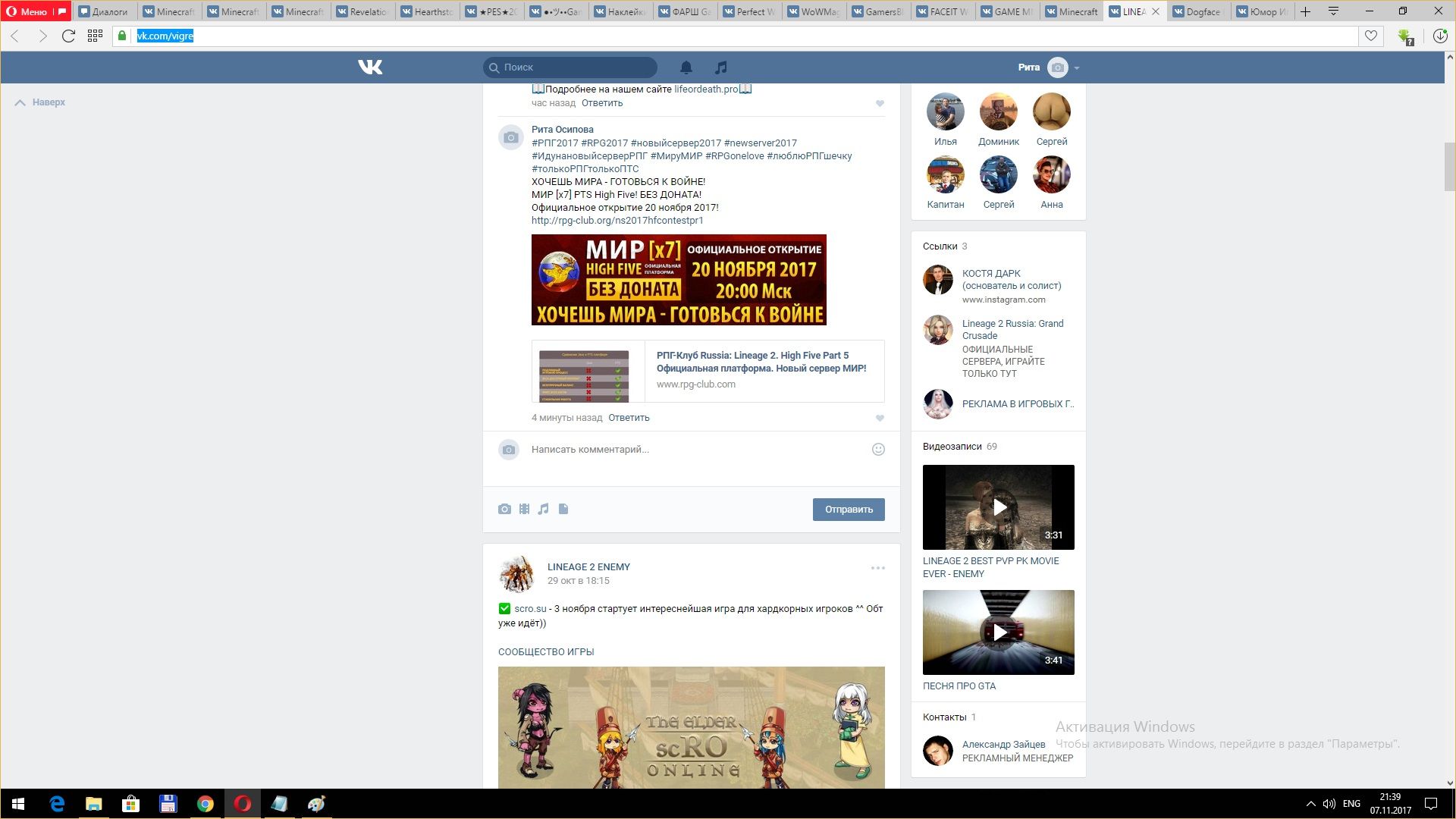Image resolution: width=1456 pixels, height=819 pixels.
Task: Play LINEAGE 2 BEST PVP PK MOVIE video
Action: (x=999, y=507)
